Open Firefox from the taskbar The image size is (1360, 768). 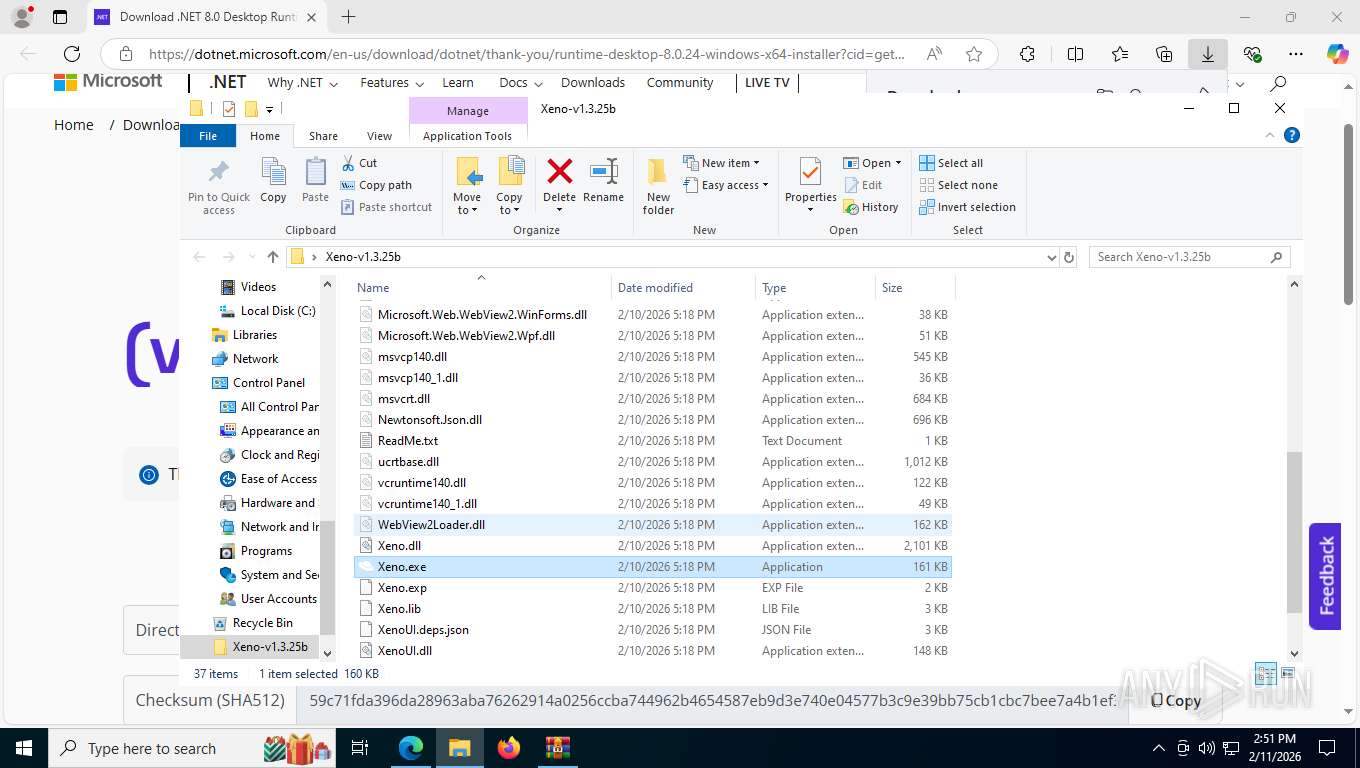coord(508,748)
